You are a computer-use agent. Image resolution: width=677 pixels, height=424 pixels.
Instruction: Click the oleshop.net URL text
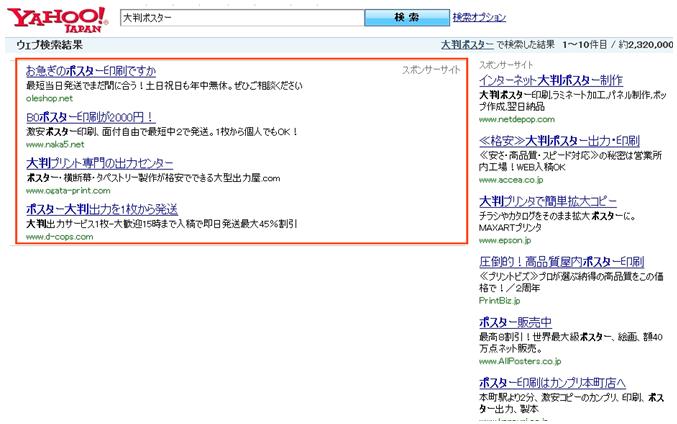pos(49,98)
